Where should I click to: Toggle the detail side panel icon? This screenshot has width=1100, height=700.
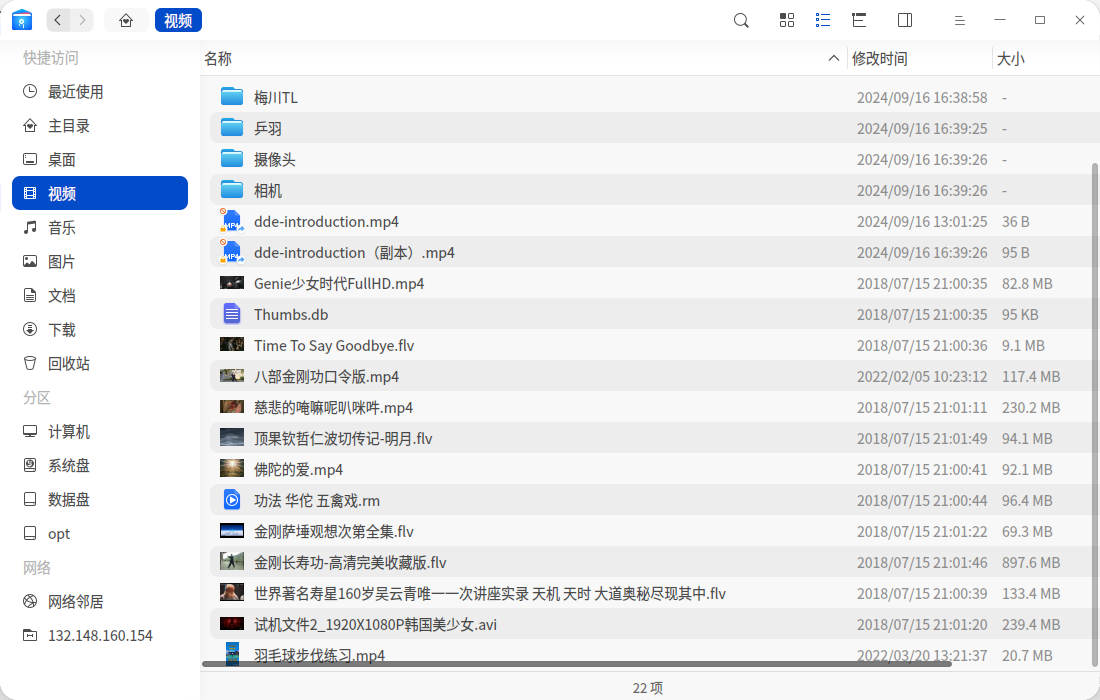point(905,20)
